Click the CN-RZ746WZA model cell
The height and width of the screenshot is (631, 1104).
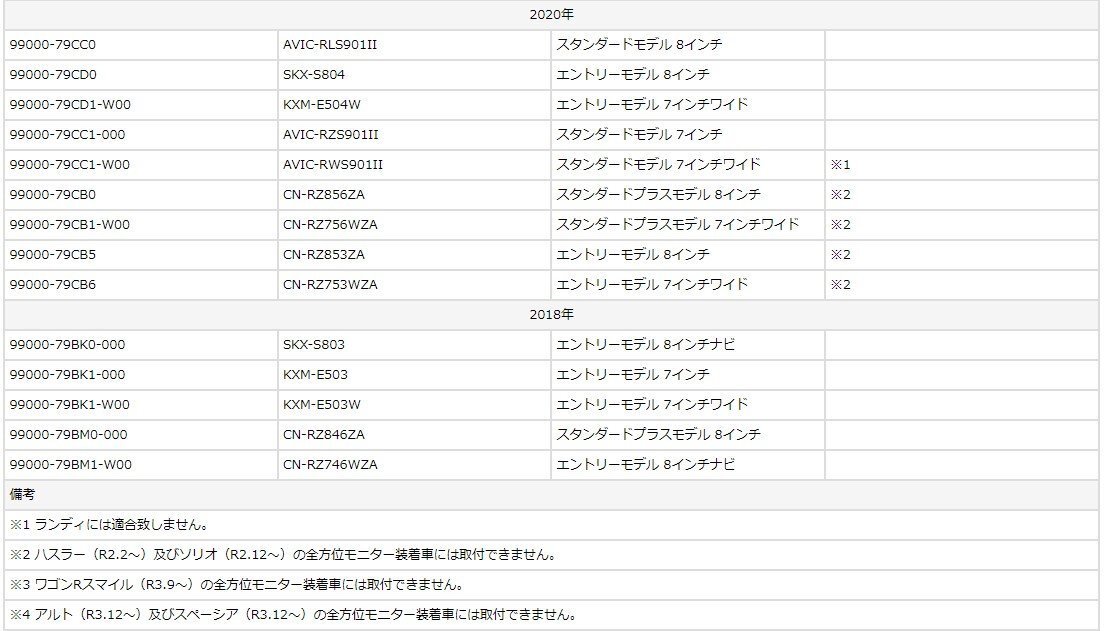330,465
